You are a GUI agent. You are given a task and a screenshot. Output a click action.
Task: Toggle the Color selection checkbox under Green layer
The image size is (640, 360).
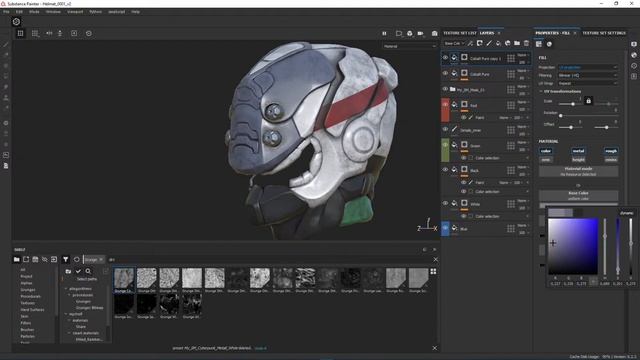pyautogui.click(x=471, y=158)
